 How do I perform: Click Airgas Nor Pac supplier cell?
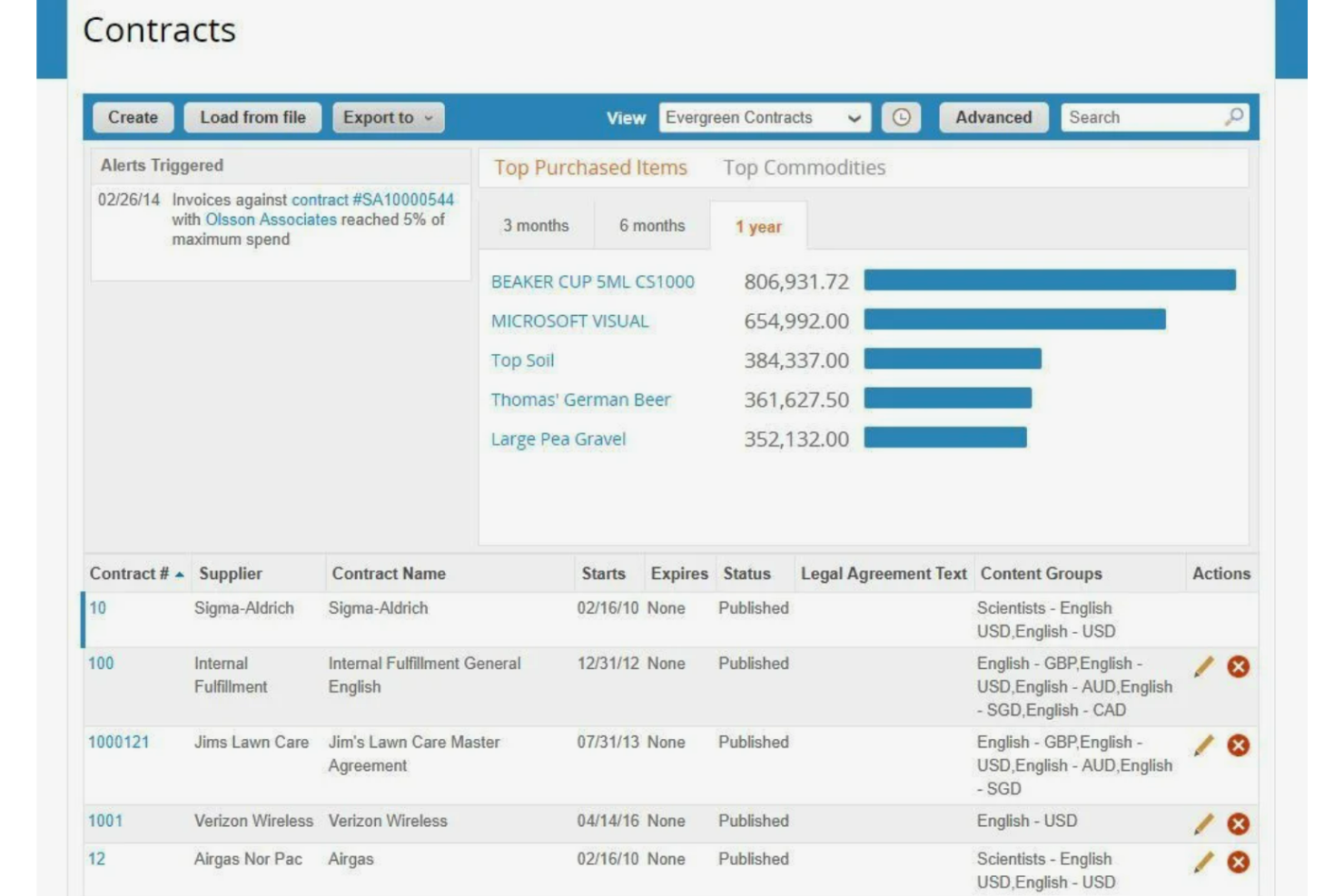coord(248,859)
